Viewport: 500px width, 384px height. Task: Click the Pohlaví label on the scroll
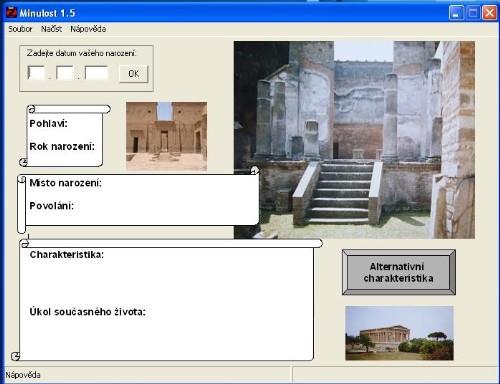49,124
